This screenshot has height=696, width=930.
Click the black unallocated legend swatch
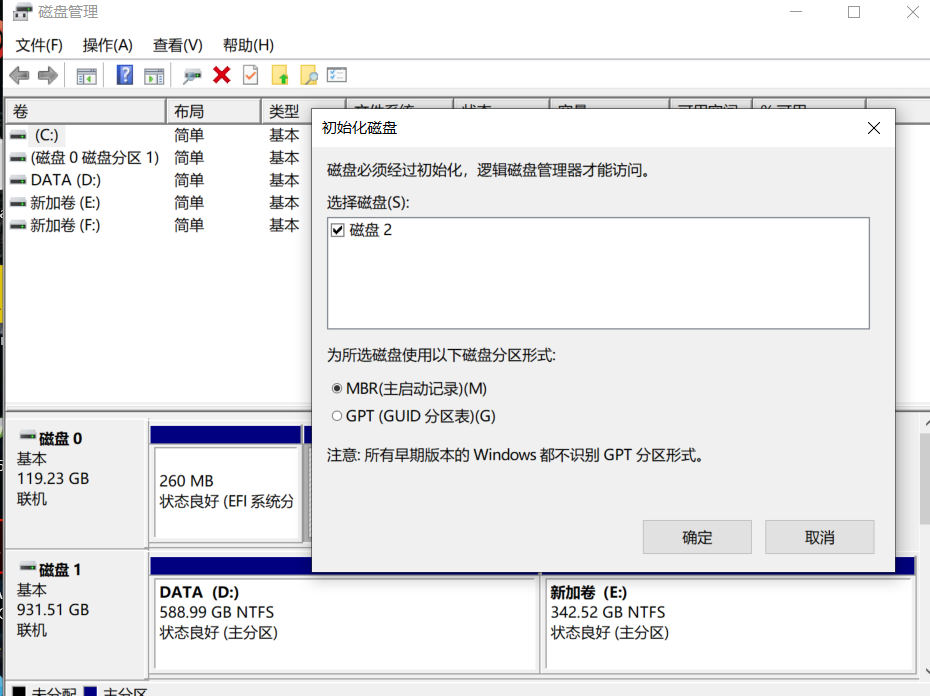pyautogui.click(x=19, y=692)
